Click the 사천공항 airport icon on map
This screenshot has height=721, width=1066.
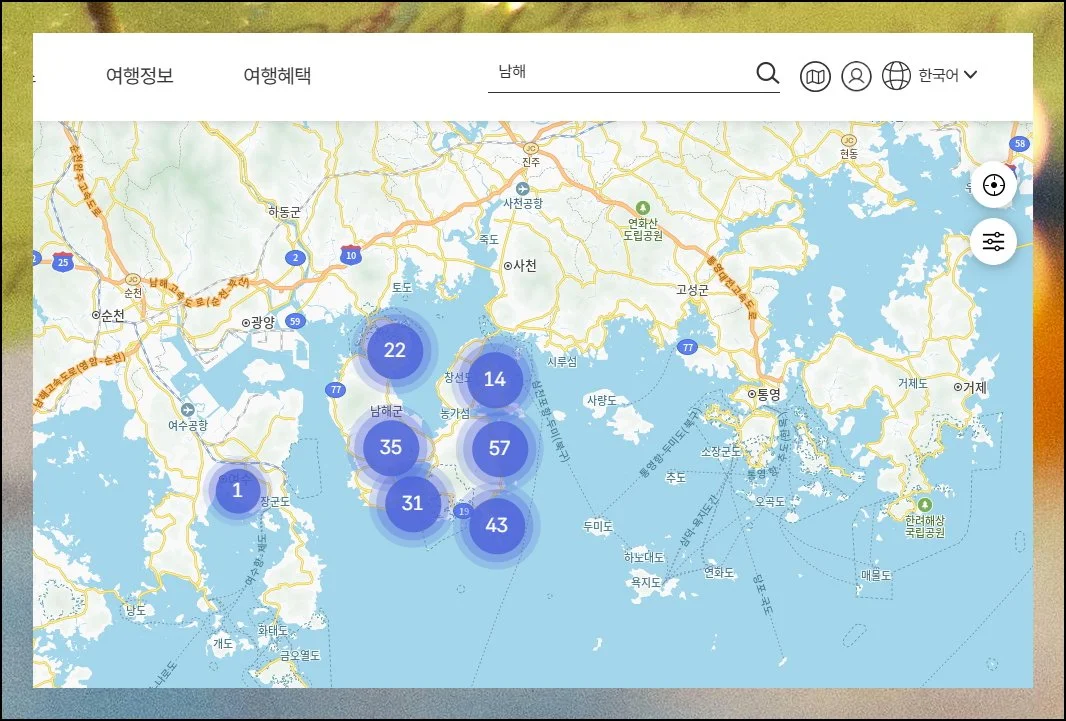pyautogui.click(x=522, y=188)
